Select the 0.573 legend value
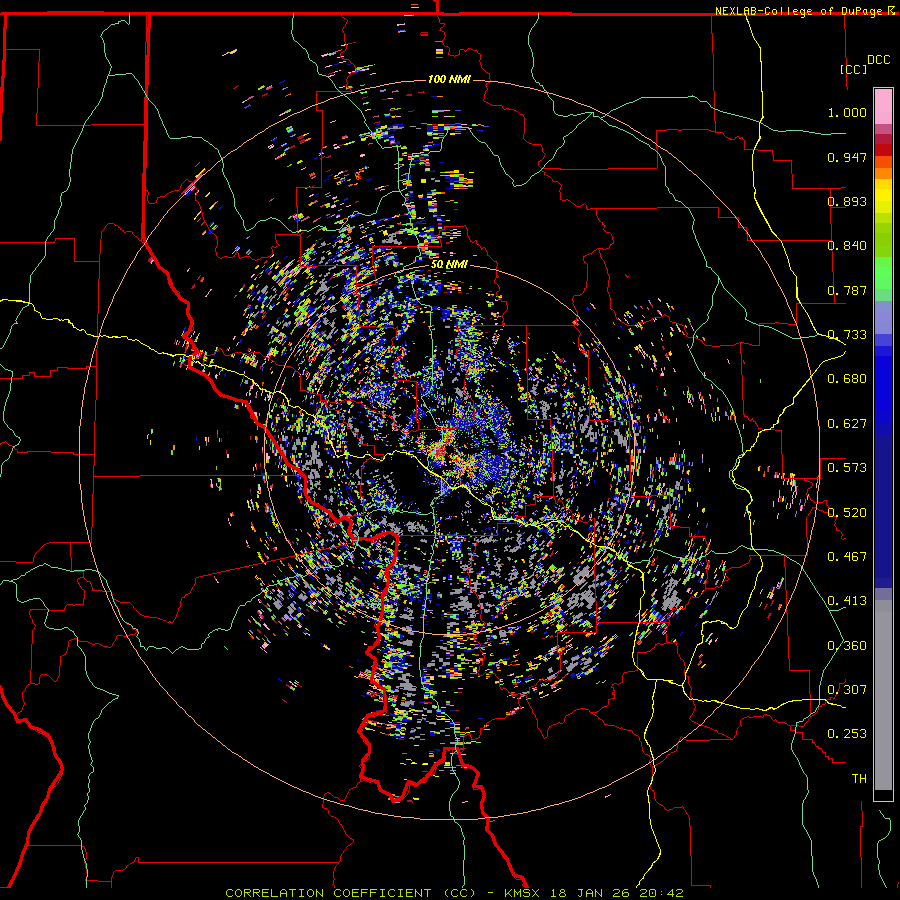This screenshot has height=900, width=900. click(847, 468)
